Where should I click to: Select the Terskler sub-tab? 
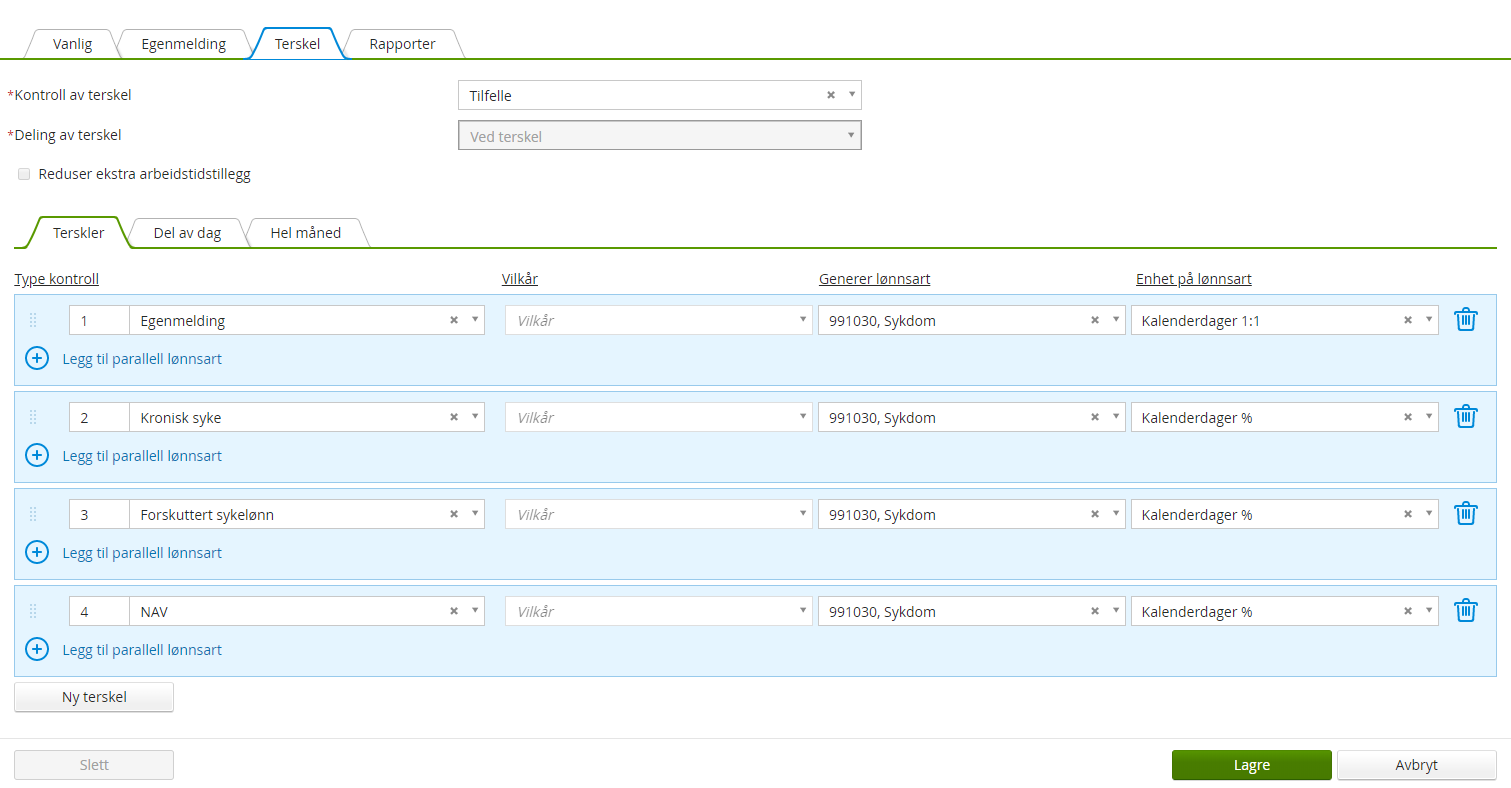point(78,233)
